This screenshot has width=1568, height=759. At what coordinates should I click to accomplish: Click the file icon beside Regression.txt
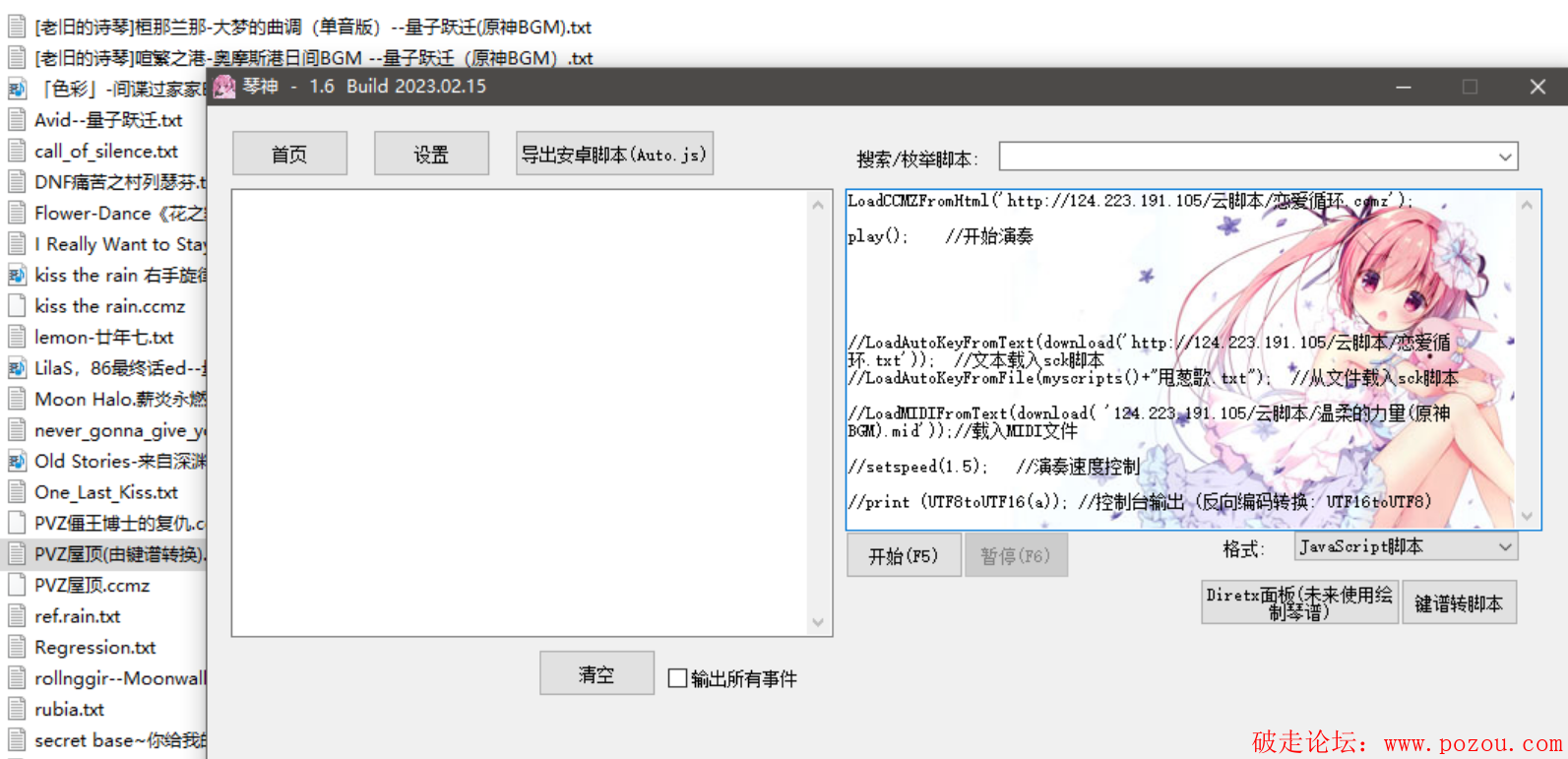pyautogui.click(x=17, y=648)
